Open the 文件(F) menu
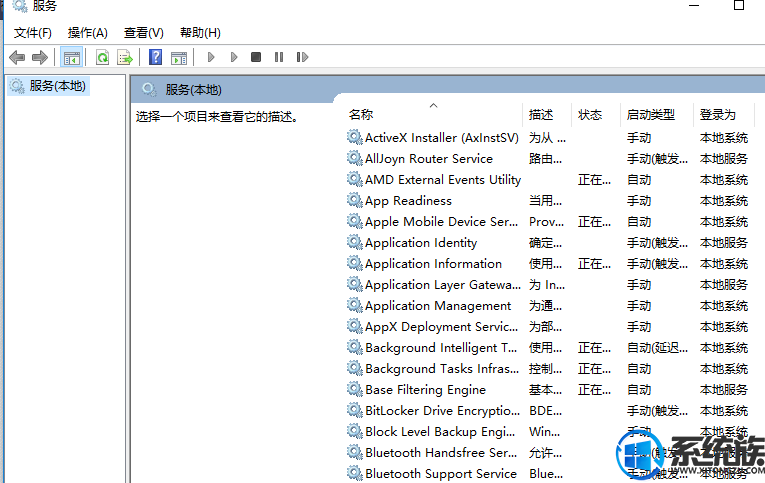This screenshot has height=483, width=765. pyautogui.click(x=33, y=33)
